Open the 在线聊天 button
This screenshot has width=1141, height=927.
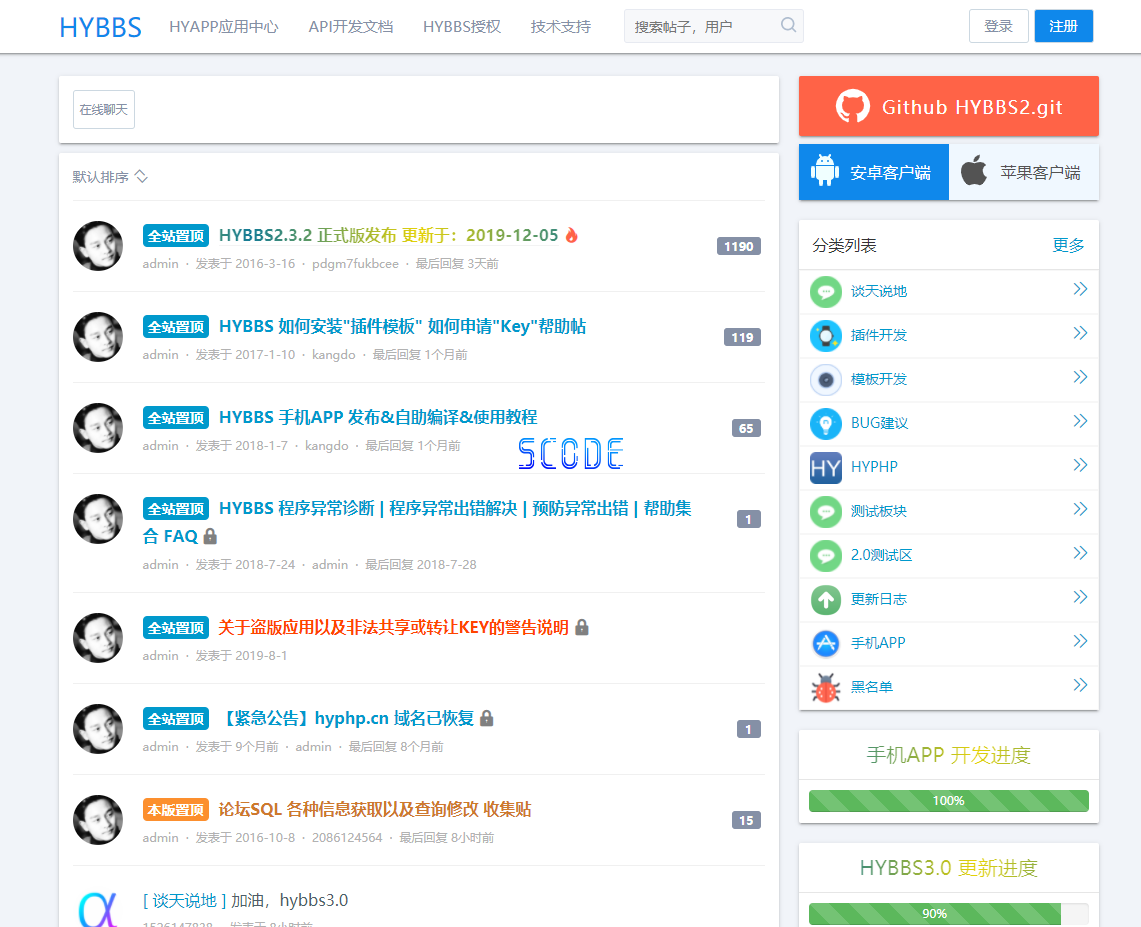[104, 109]
